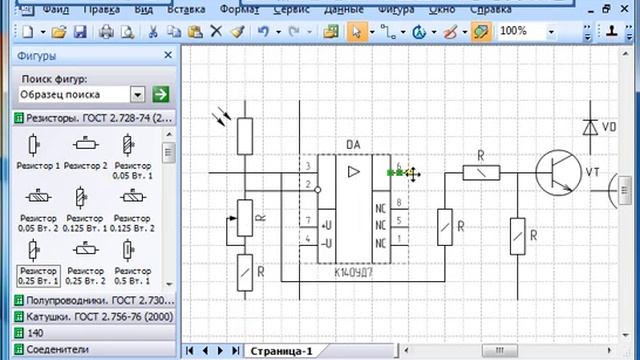
Task: Click the Поиск фигур search field
Action: [x=74, y=95]
